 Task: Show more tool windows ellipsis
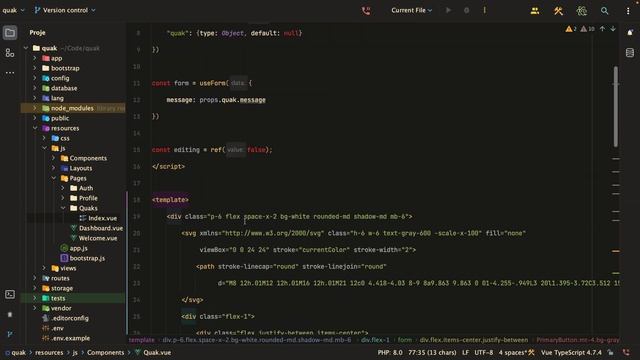(10, 73)
